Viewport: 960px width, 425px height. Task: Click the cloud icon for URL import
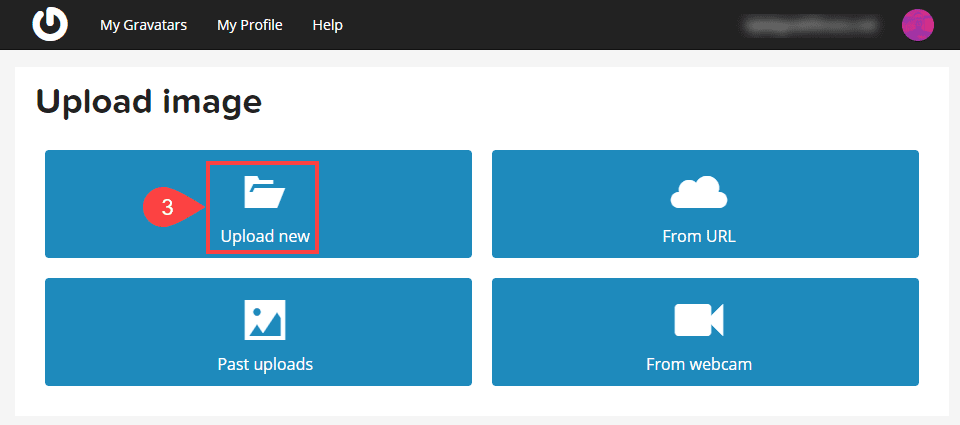[x=699, y=191]
